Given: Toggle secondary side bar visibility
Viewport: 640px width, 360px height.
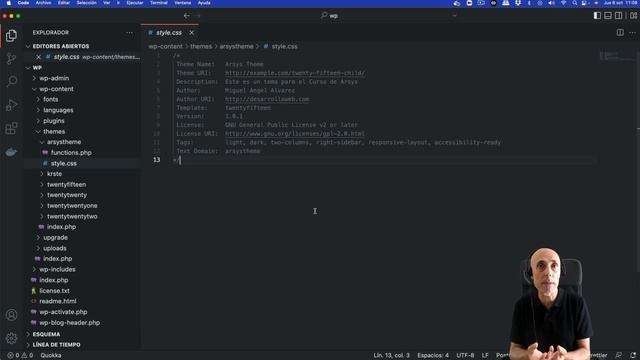Looking at the screenshot, I should [x=619, y=16].
